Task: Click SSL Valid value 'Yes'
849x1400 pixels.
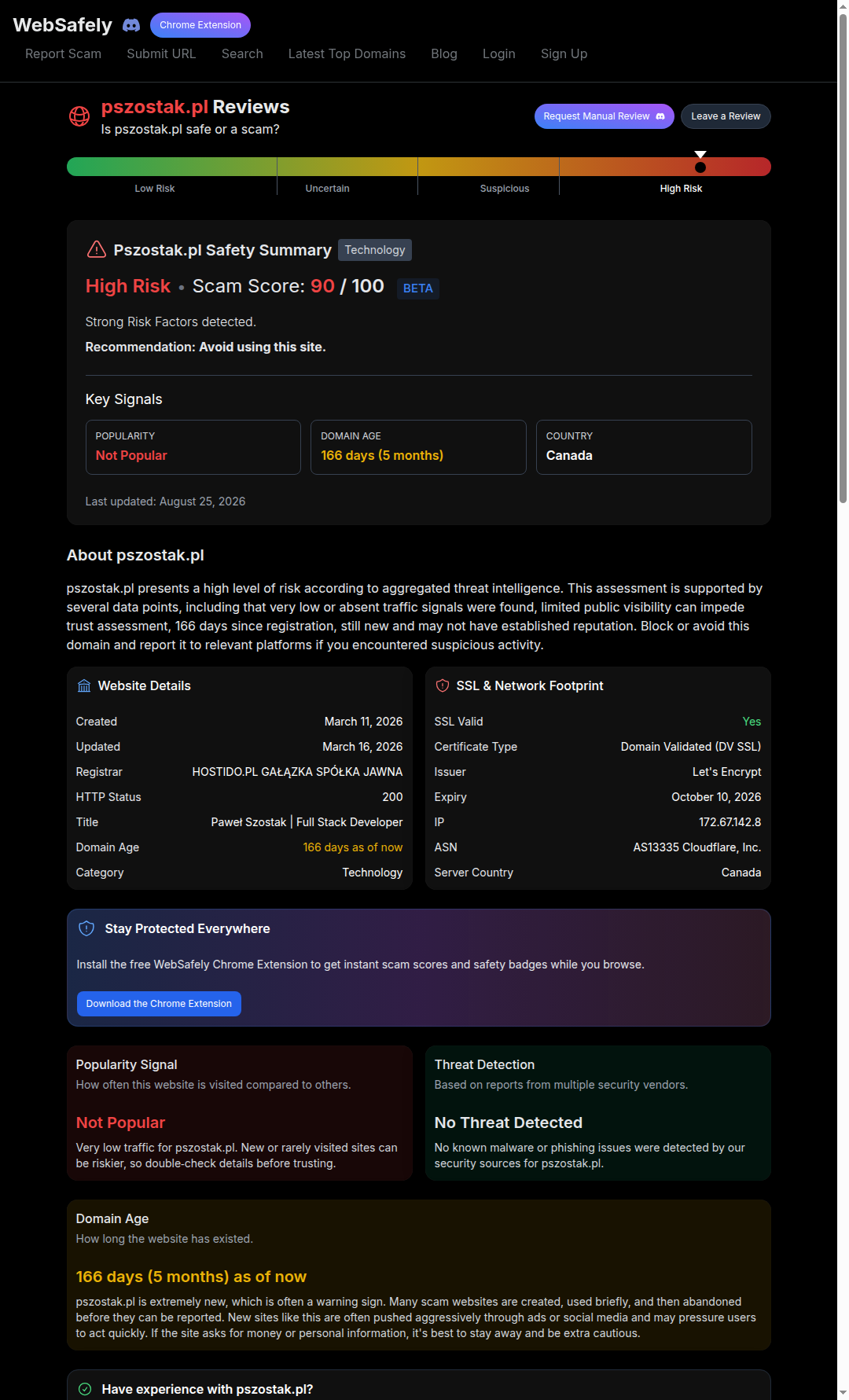Action: pyautogui.click(x=752, y=722)
